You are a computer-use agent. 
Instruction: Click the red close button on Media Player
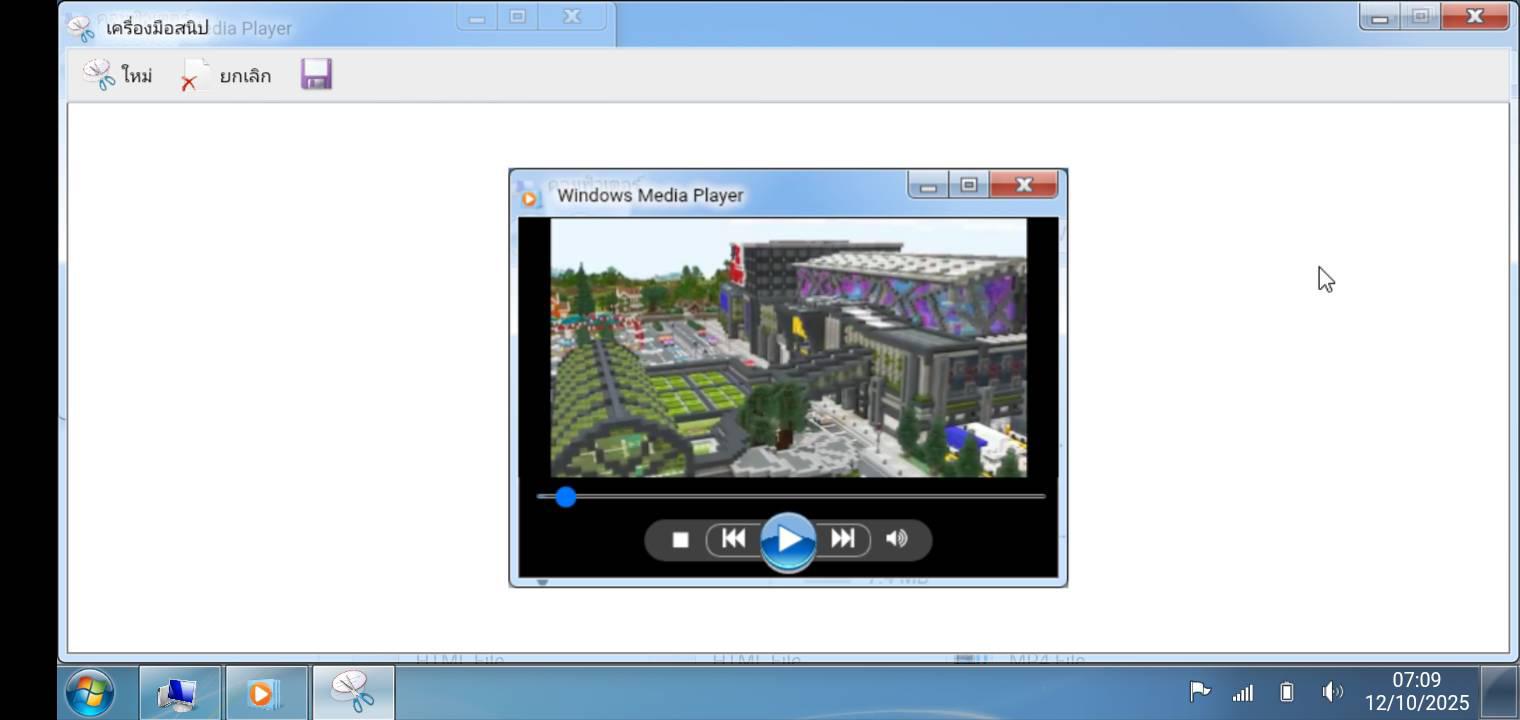pyautogui.click(x=1023, y=185)
